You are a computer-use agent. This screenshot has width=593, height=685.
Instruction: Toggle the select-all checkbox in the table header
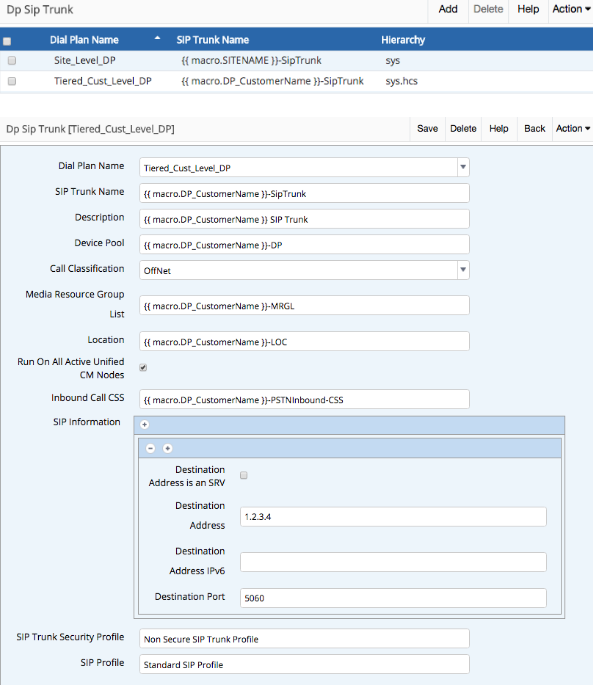click(x=7, y=41)
